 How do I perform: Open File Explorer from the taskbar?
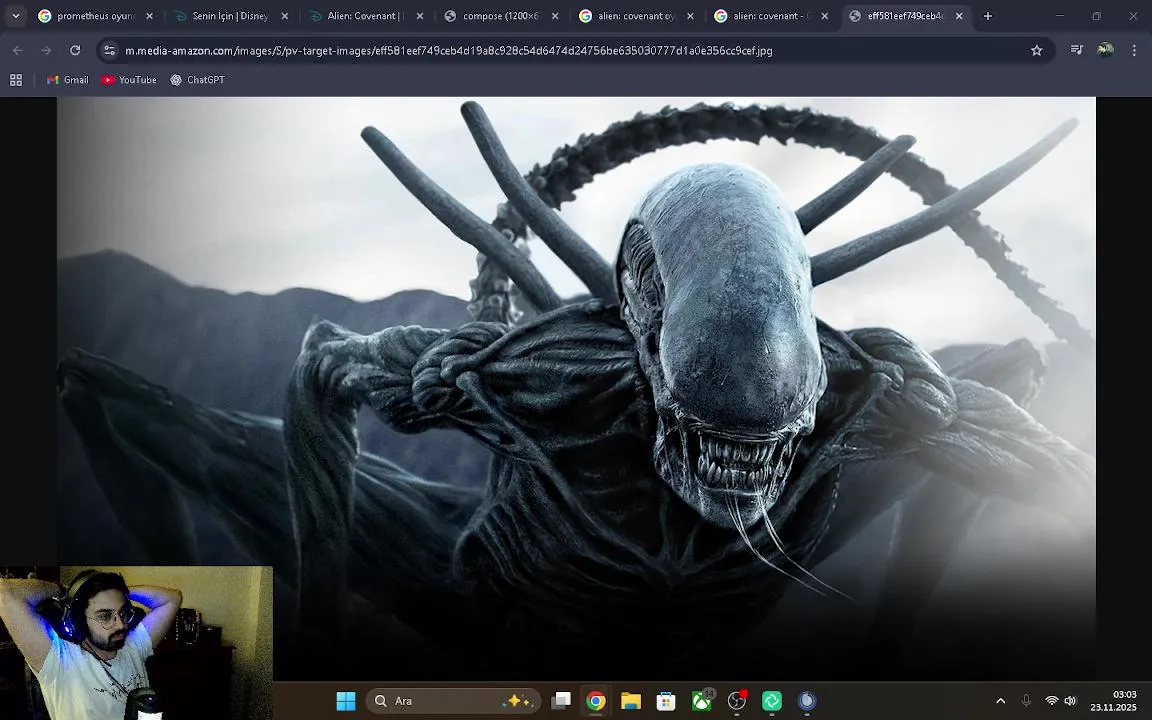(631, 701)
